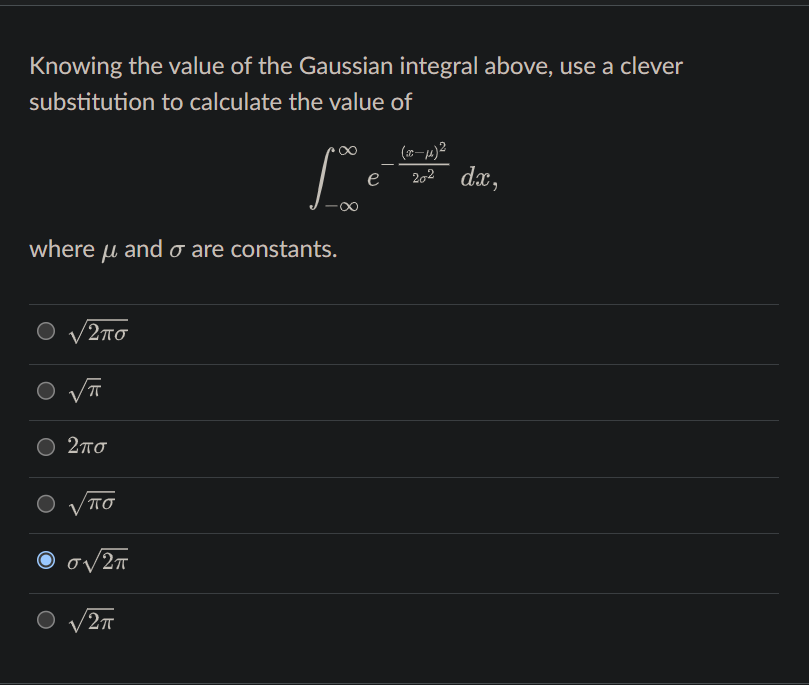Choose the first answer choice in the list
The height and width of the screenshot is (685, 809).
[45, 330]
